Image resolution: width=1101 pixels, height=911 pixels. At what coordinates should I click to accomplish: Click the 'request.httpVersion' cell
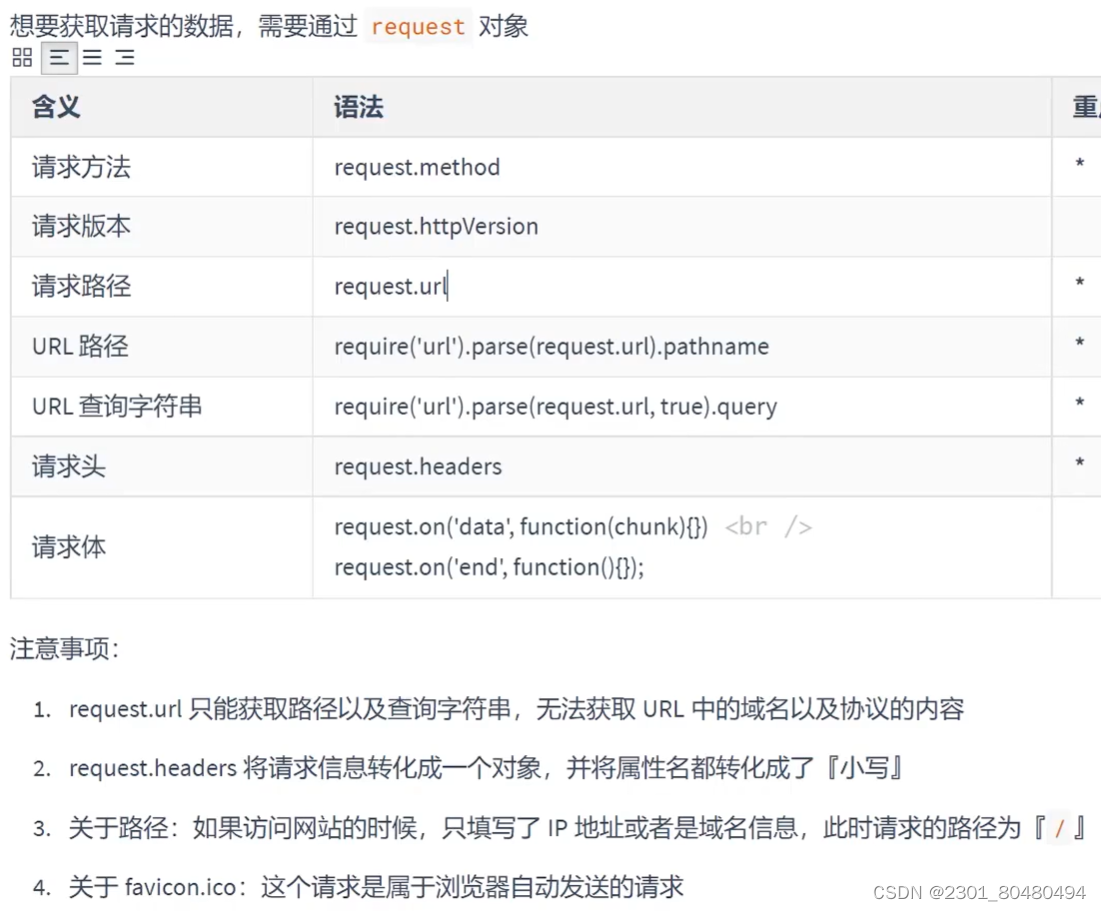tap(682, 227)
